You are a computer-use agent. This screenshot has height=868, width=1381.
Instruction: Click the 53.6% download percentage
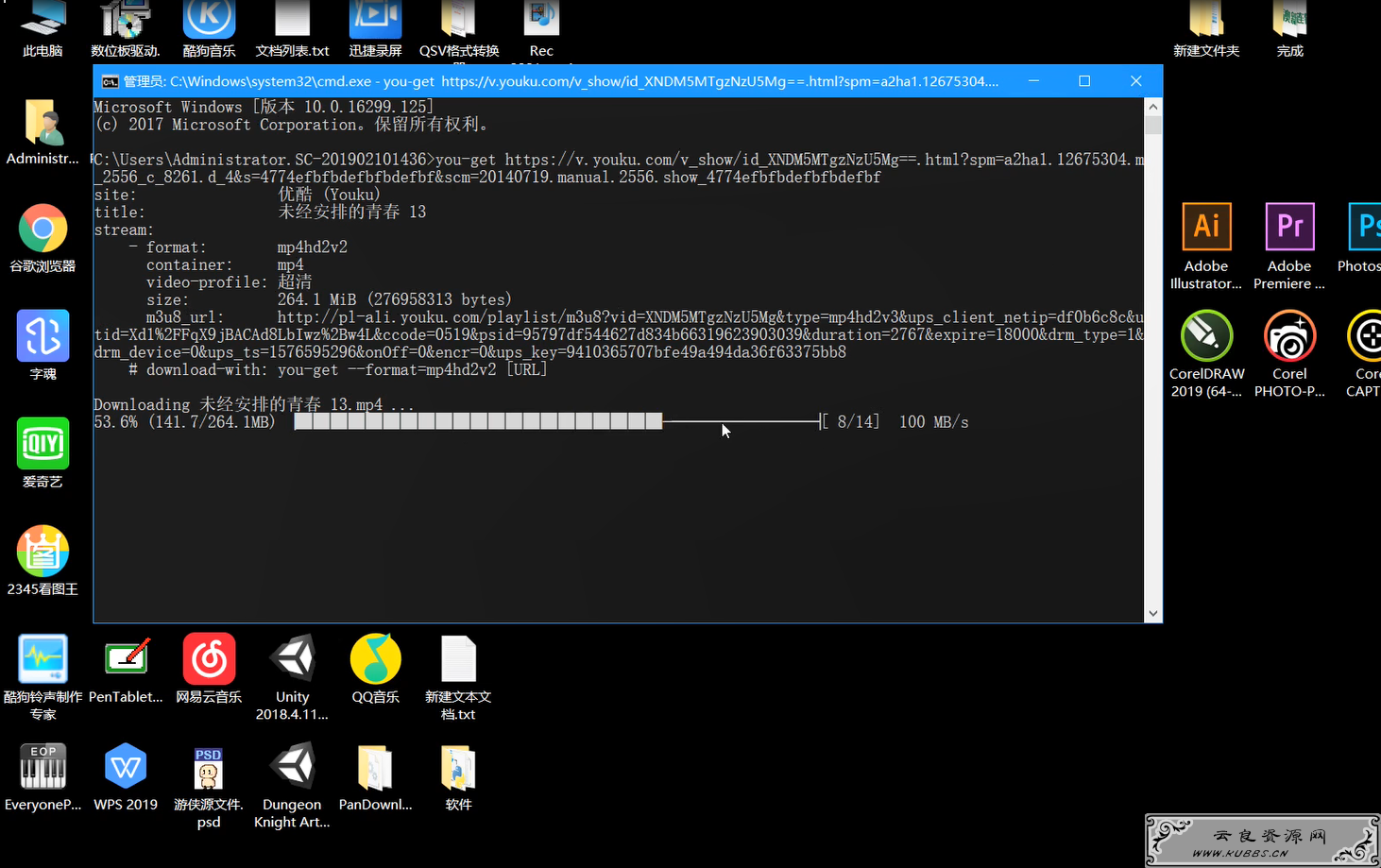point(115,421)
